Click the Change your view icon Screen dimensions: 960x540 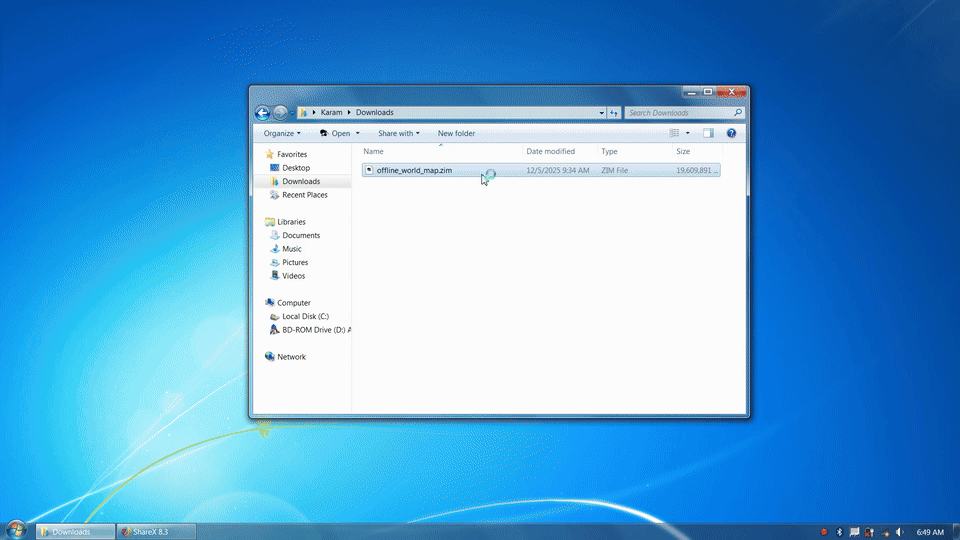pos(675,133)
